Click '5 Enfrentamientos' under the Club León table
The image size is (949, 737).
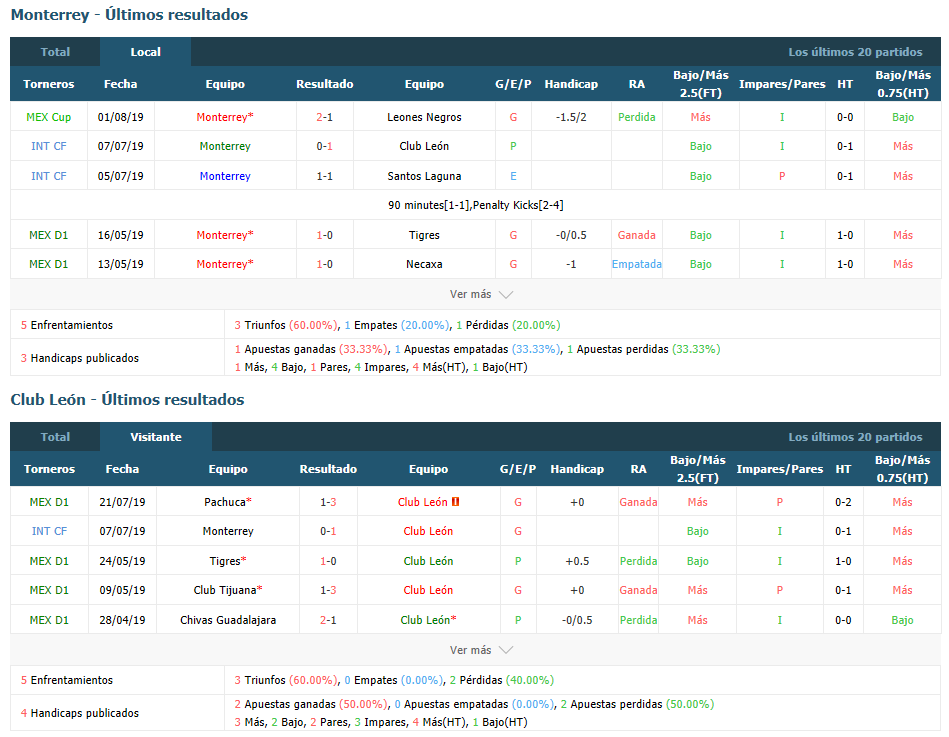[x=67, y=680]
